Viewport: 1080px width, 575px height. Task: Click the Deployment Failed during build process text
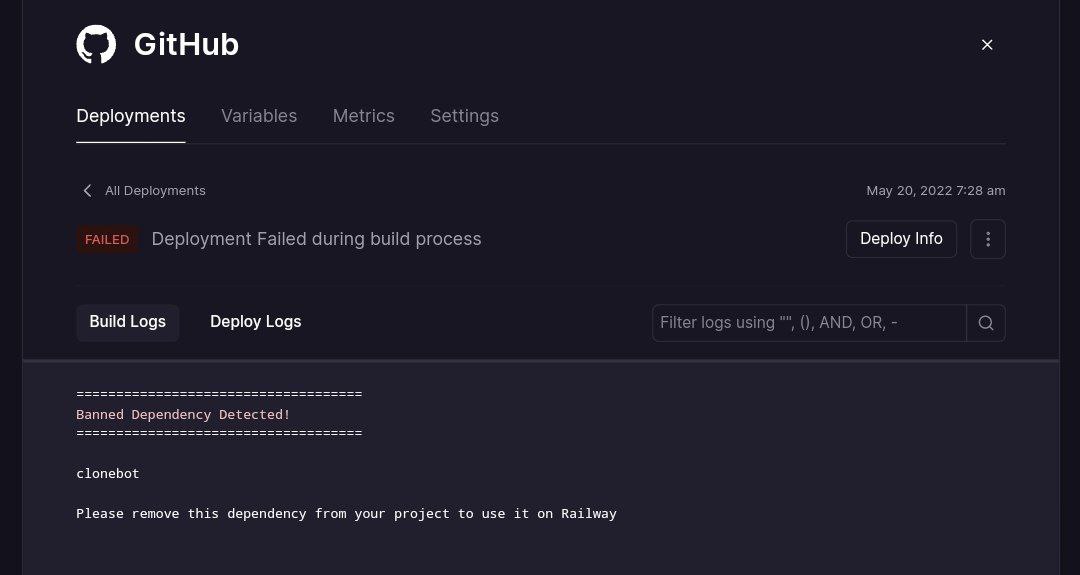(316, 239)
